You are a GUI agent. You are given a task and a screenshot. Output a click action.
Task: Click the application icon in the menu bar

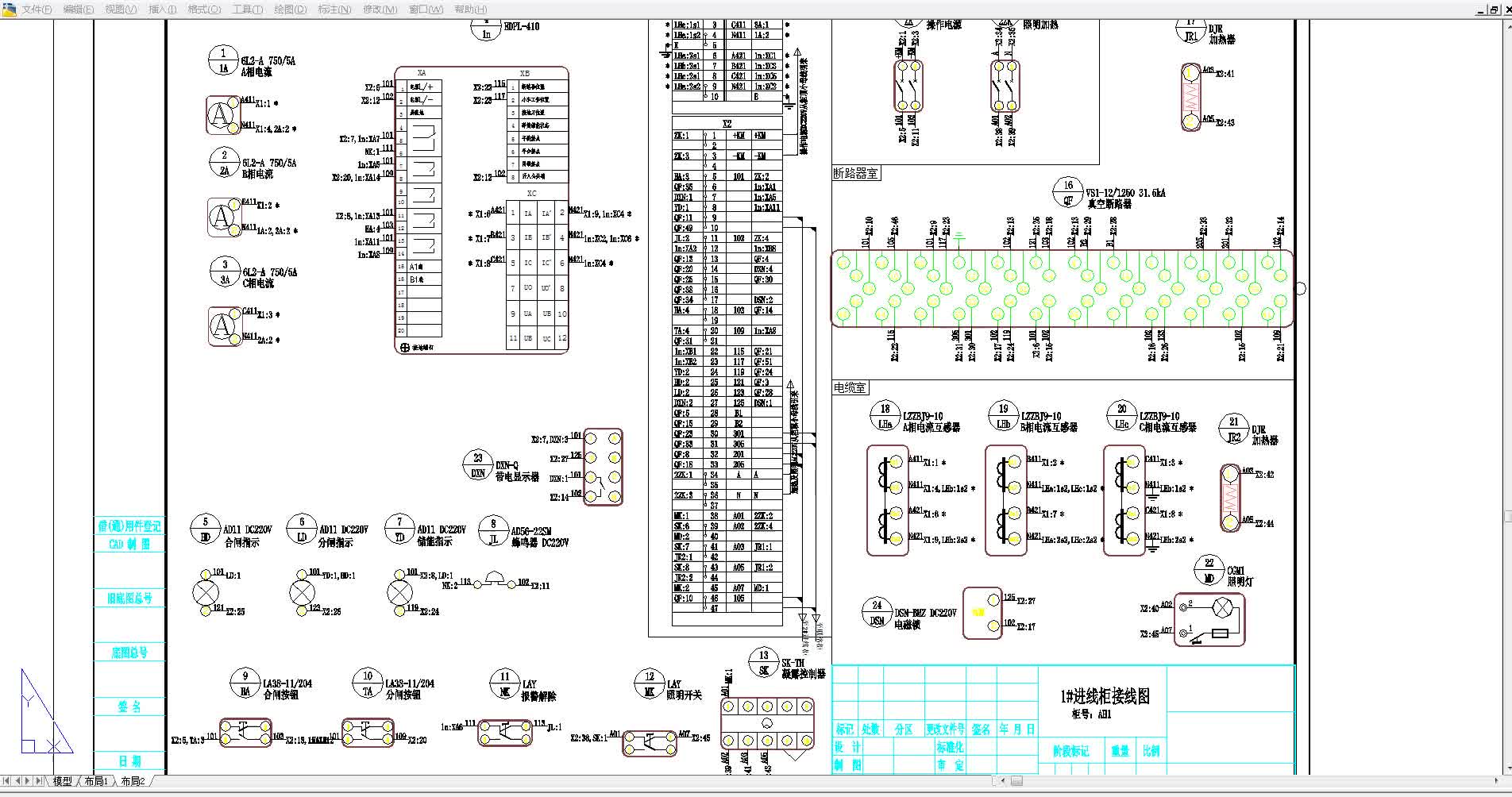(x=9, y=10)
